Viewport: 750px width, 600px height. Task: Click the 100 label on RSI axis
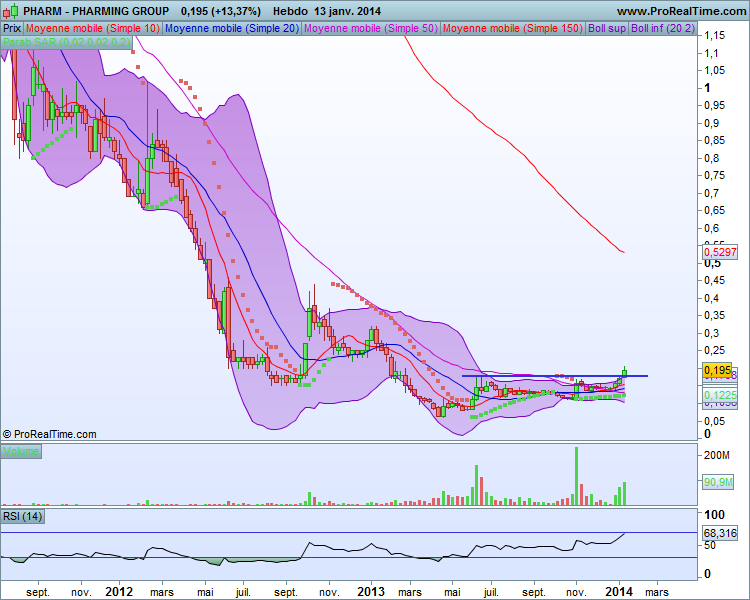(715, 515)
